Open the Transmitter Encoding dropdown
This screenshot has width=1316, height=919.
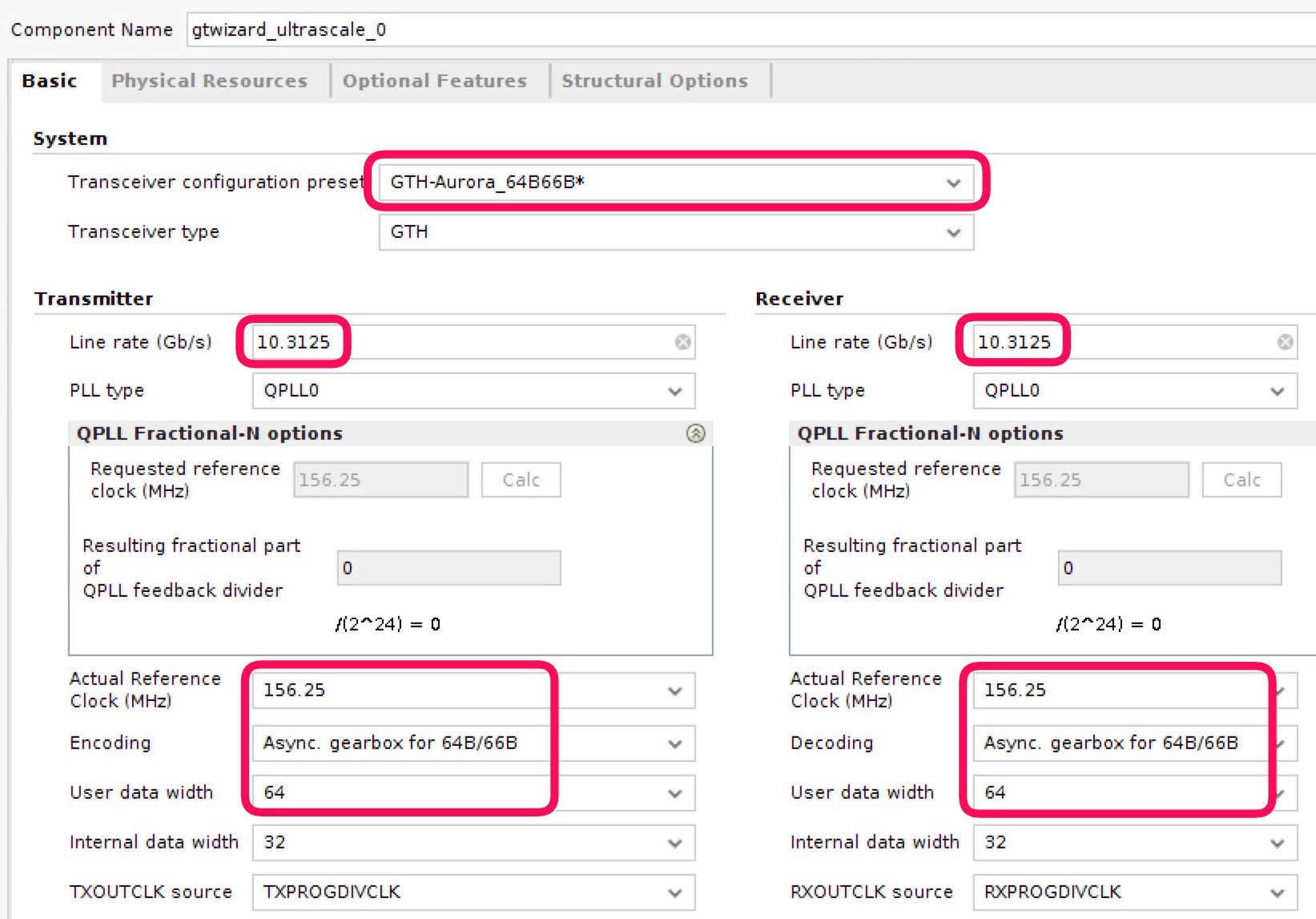click(674, 744)
